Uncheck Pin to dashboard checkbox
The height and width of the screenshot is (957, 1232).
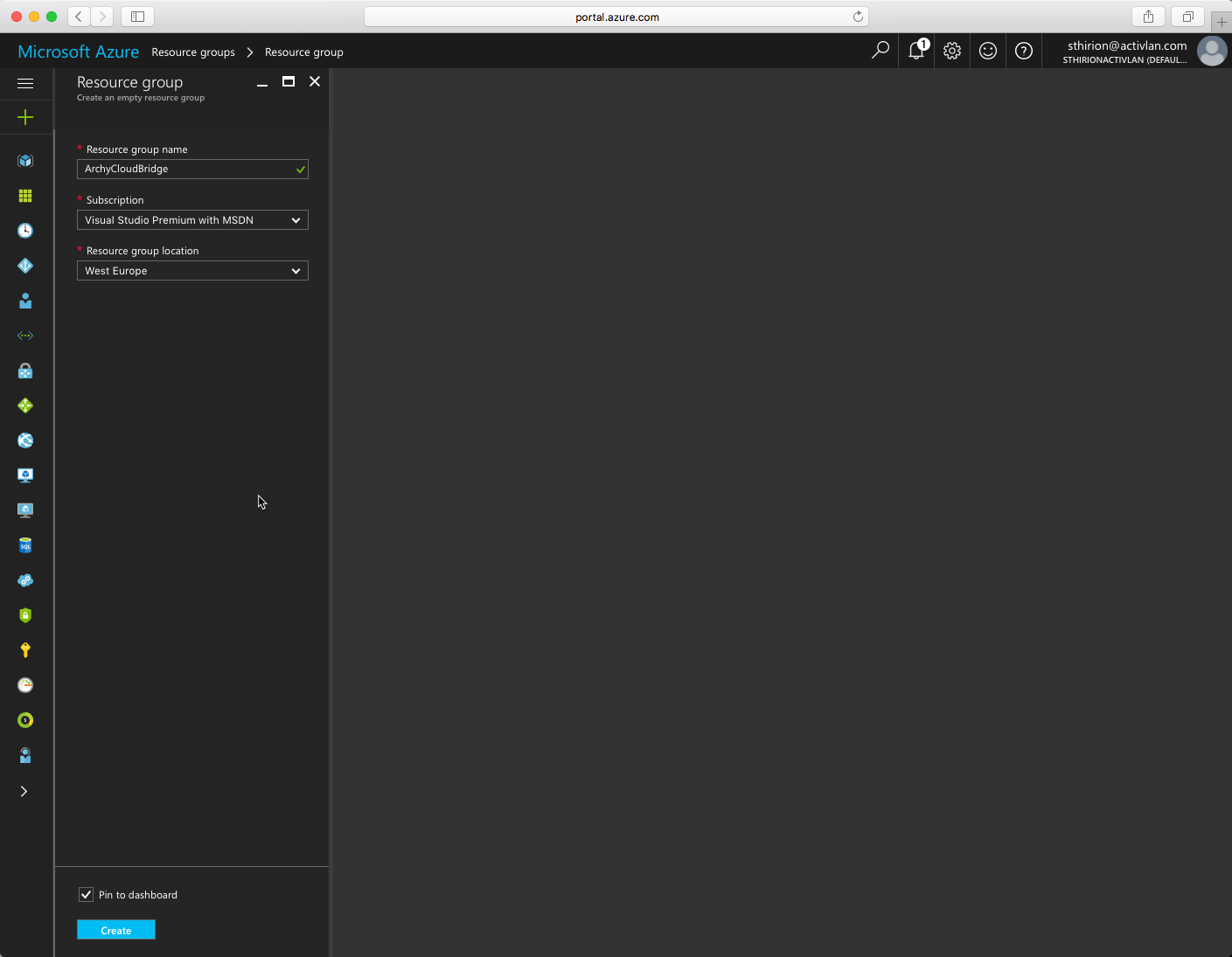86,894
